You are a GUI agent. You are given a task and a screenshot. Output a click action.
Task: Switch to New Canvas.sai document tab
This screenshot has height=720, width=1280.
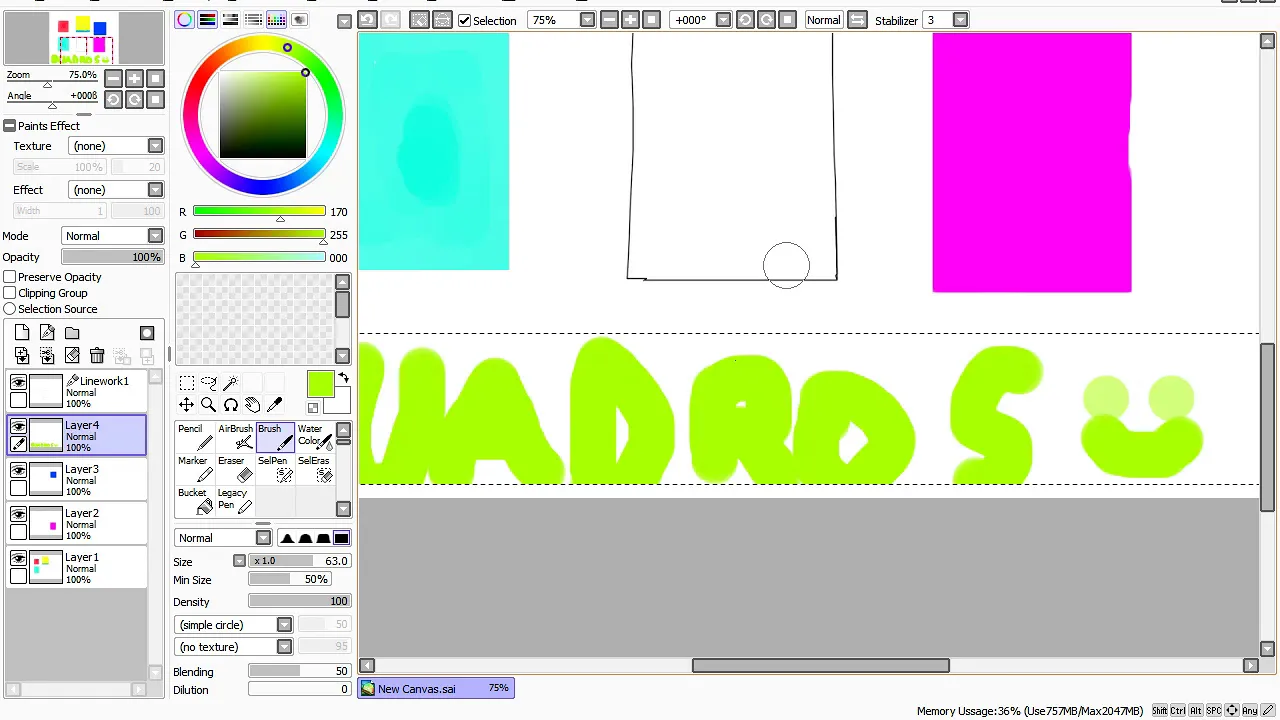(436, 688)
